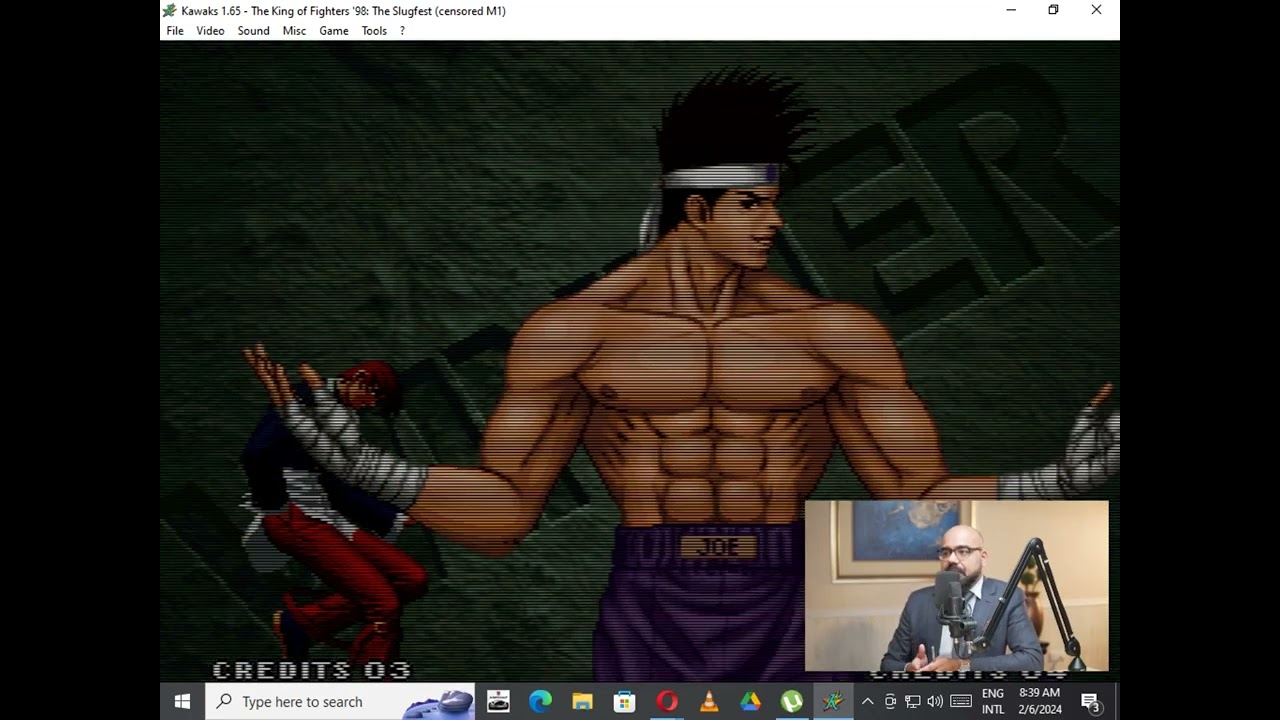Minimize the Kawaks window
Viewport: 1280px width, 720px height.
coord(1011,10)
